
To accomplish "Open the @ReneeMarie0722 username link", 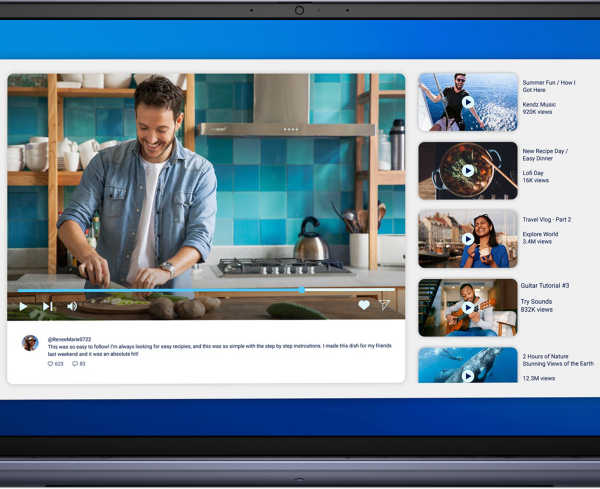I will (x=69, y=339).
